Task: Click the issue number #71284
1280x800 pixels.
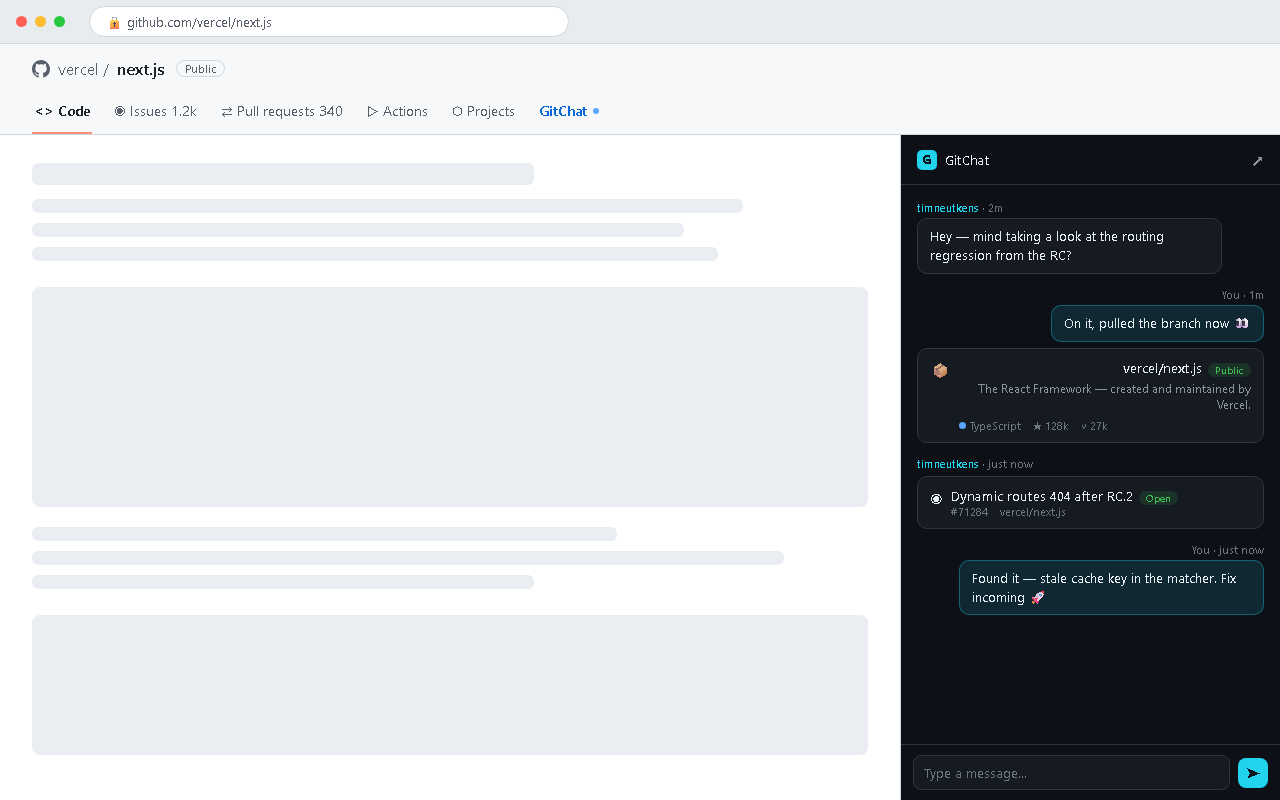Action: click(969, 512)
